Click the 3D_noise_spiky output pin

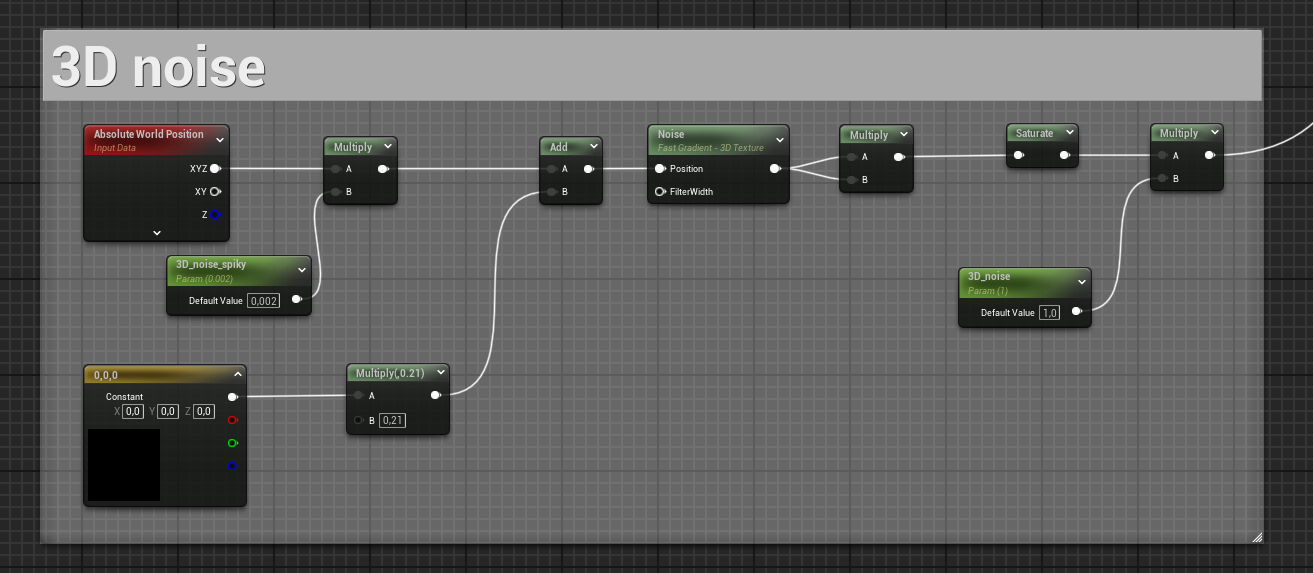tap(297, 299)
